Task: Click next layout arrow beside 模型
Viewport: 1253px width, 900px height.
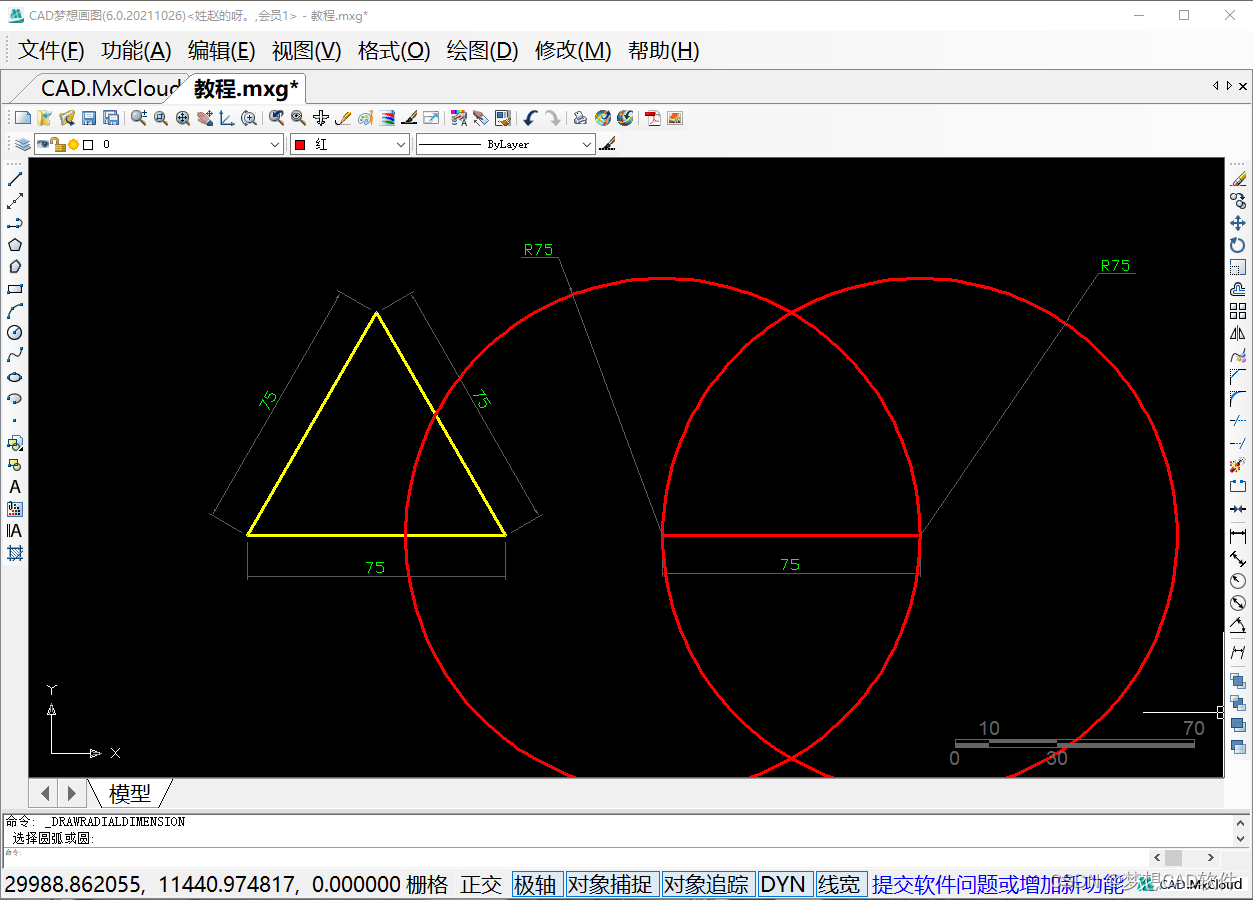Action: 71,794
